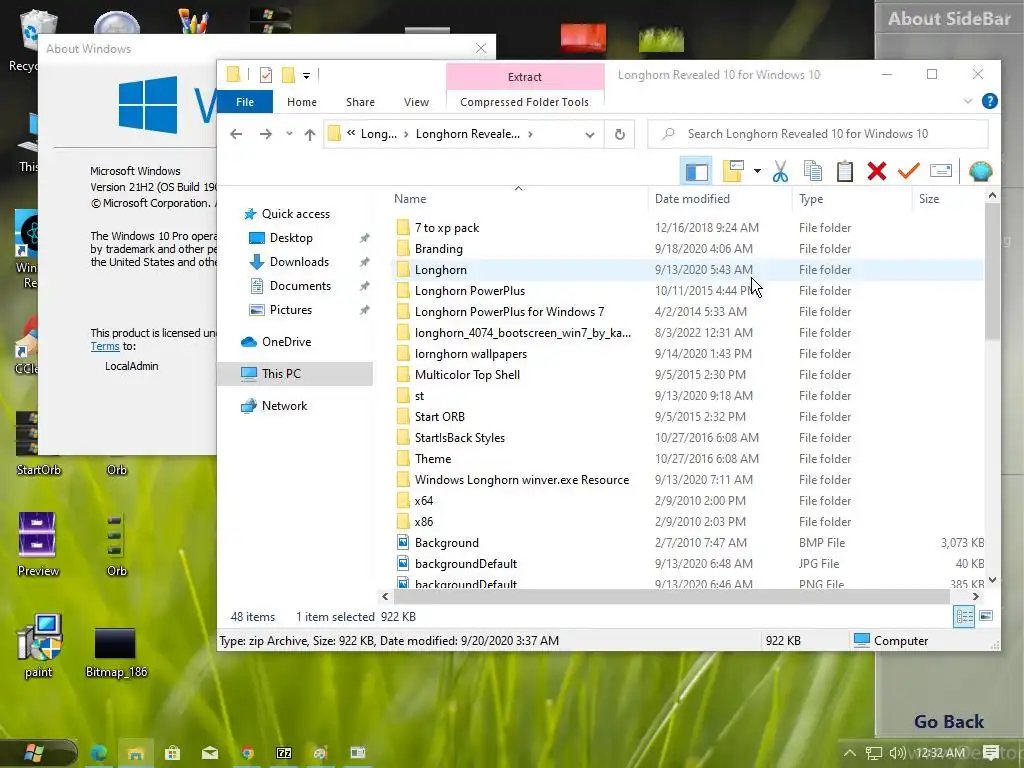This screenshot has width=1024, height=768.
Task: Expand the address bar history dropdown
Action: tap(590, 135)
